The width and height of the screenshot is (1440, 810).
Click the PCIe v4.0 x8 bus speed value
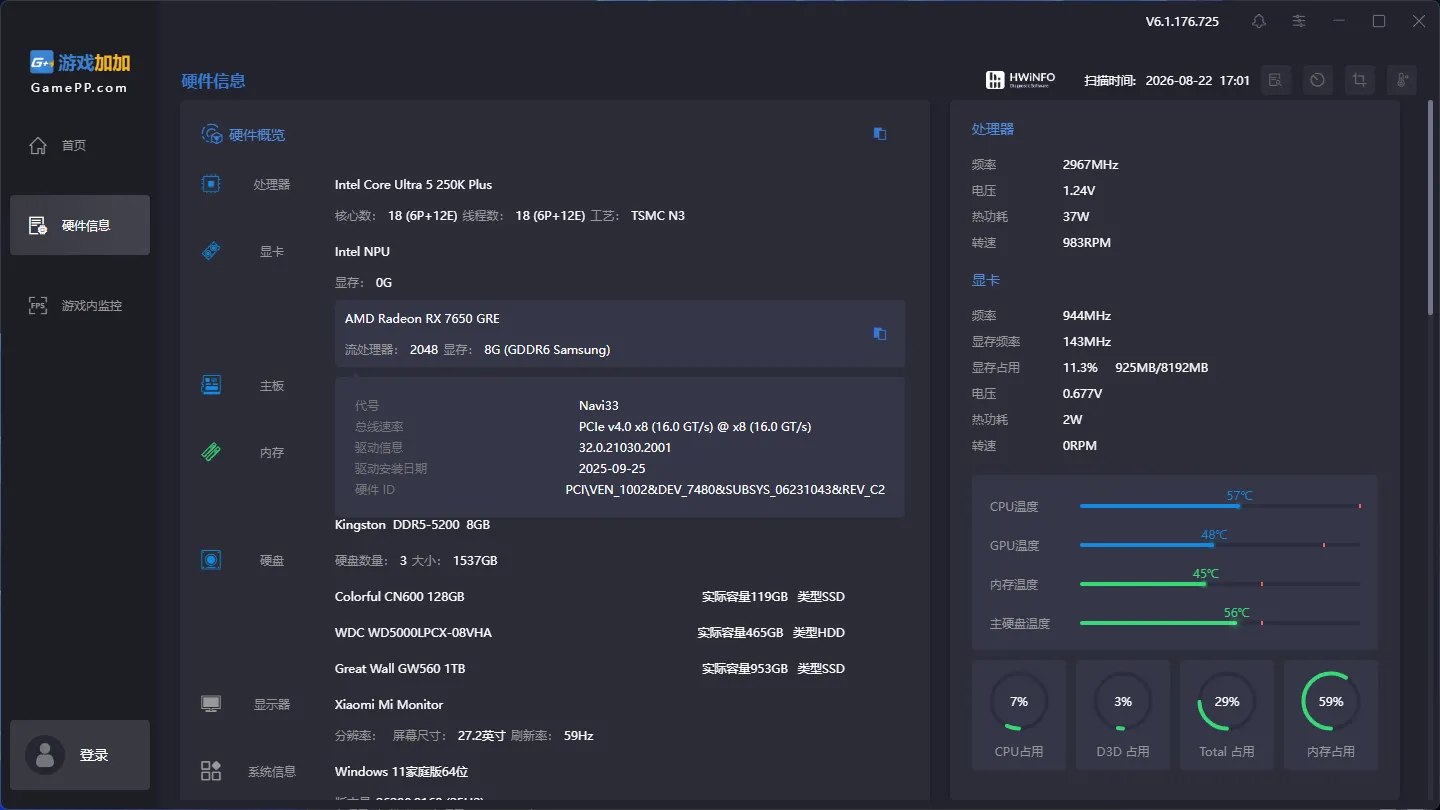695,427
